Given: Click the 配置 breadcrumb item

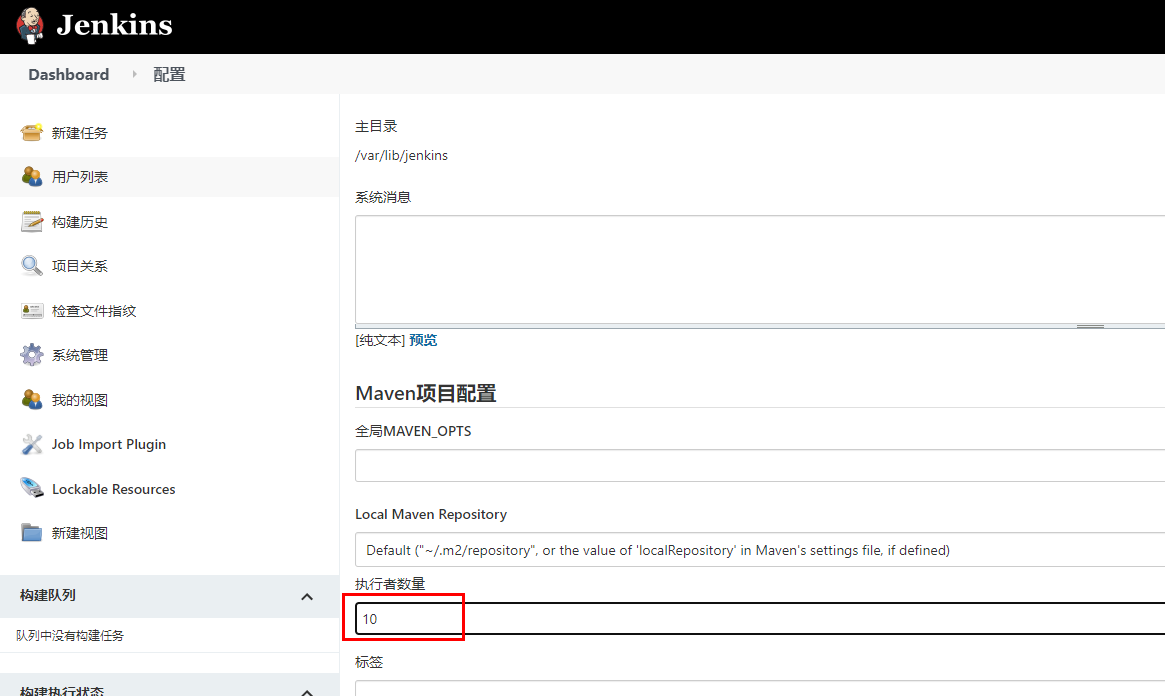Looking at the screenshot, I should [169, 74].
